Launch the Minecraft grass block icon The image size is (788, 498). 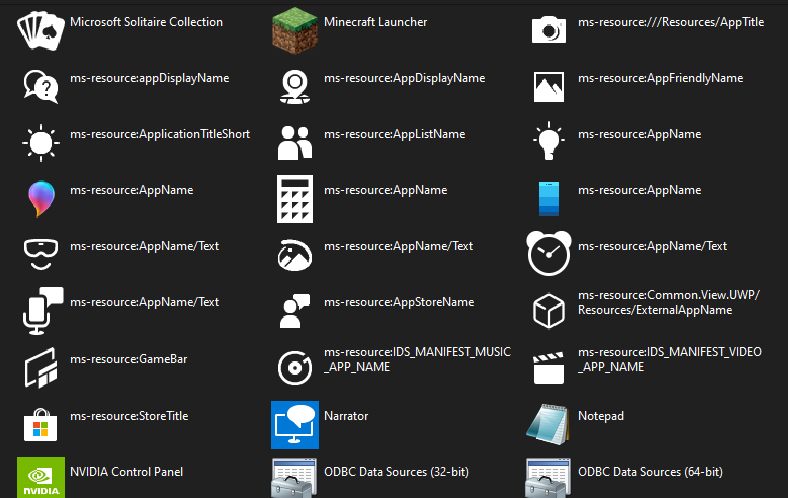[x=295, y=31]
